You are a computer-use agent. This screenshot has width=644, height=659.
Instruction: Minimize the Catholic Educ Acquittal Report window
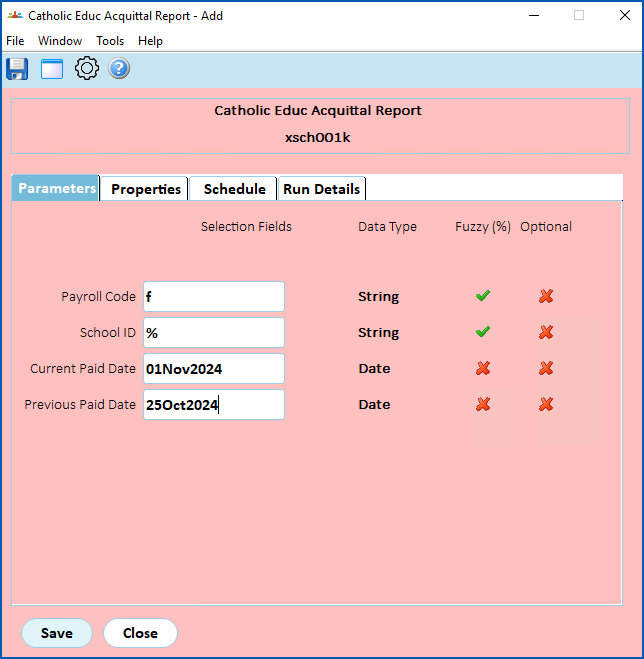pyautogui.click(x=534, y=16)
